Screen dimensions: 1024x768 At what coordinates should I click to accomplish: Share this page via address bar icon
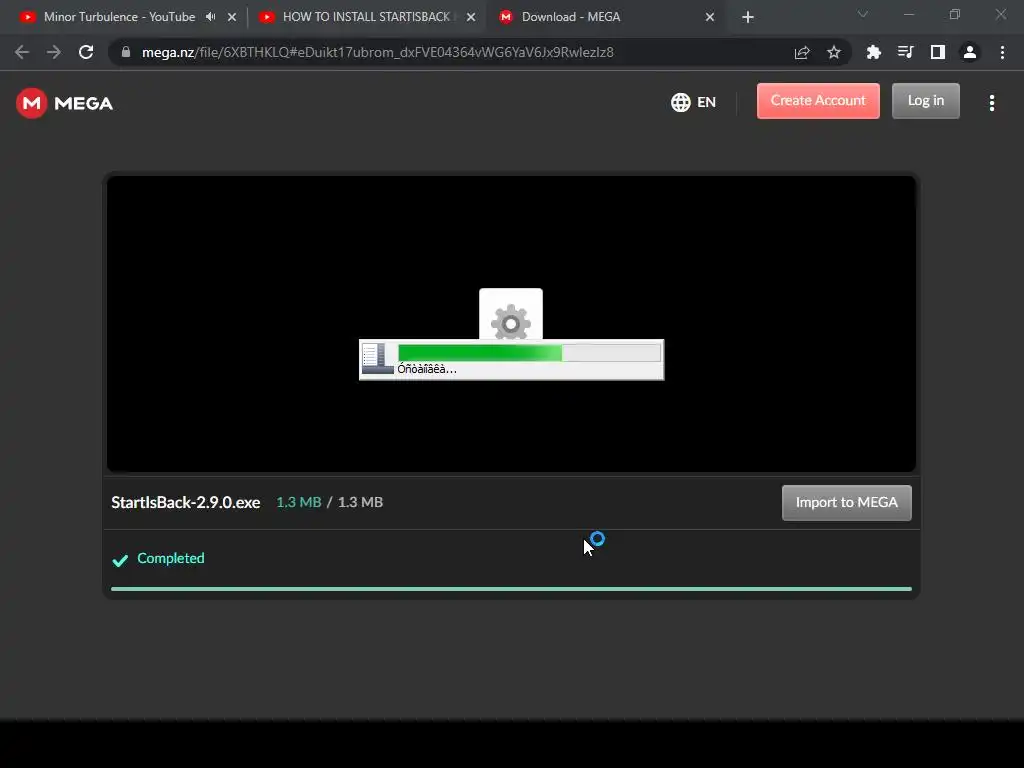[x=802, y=52]
